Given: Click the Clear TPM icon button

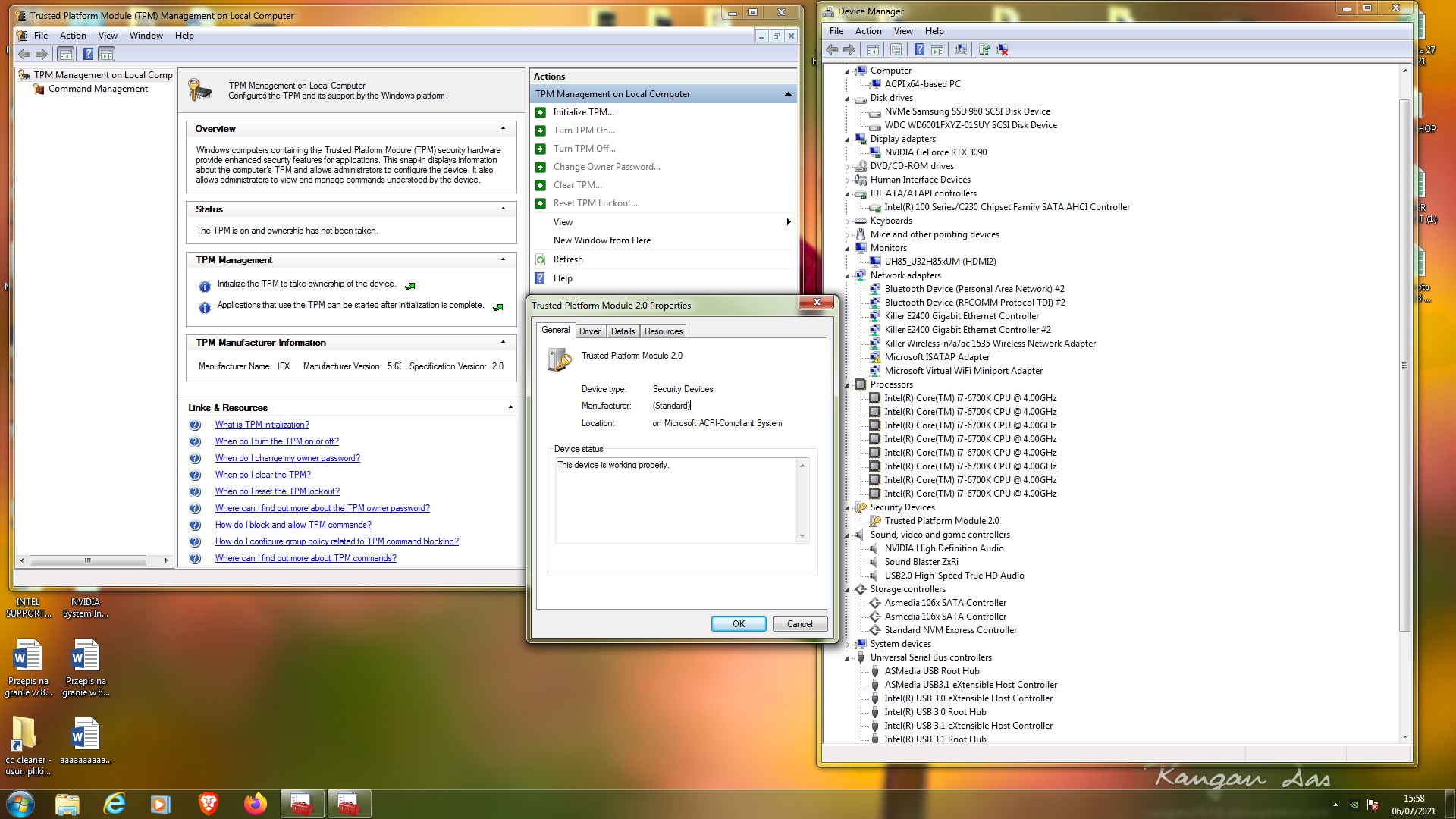Looking at the screenshot, I should (x=541, y=184).
